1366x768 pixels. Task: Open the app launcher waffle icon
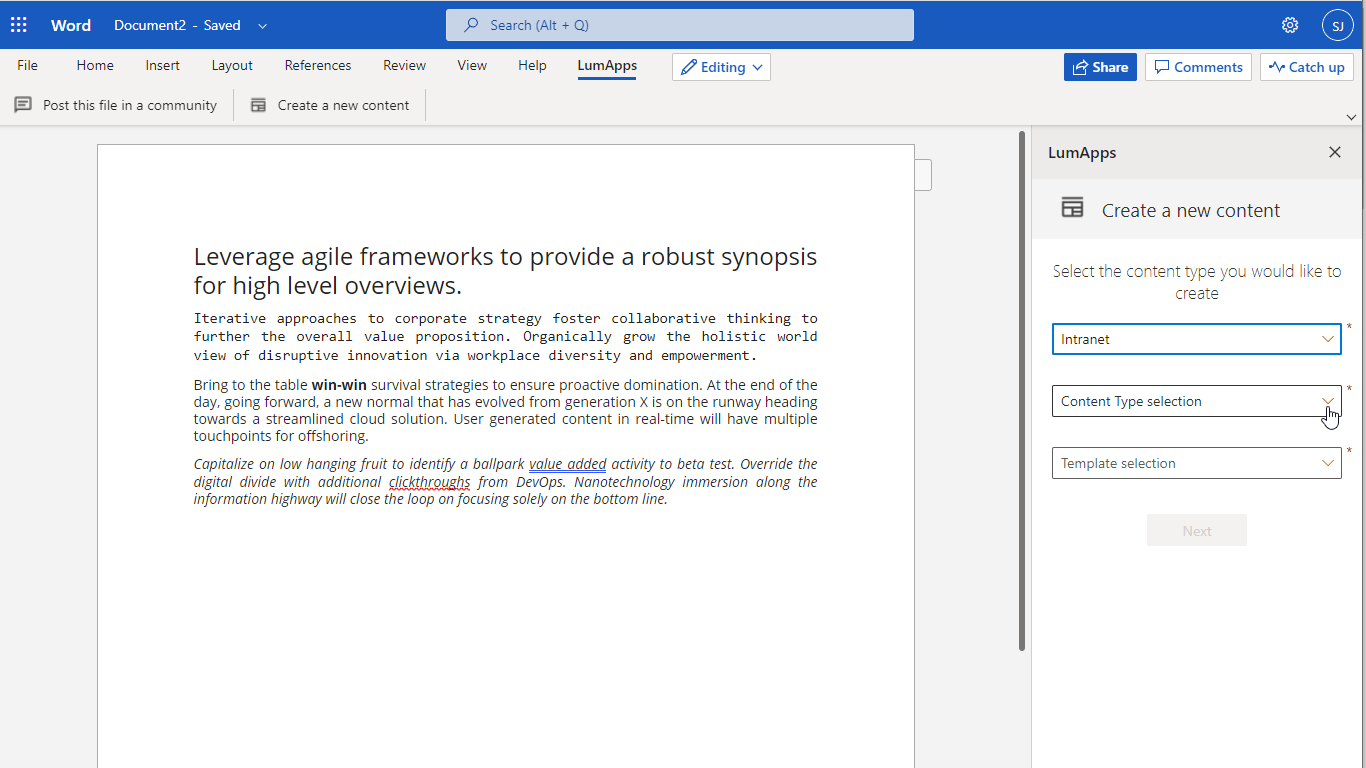[x=19, y=25]
